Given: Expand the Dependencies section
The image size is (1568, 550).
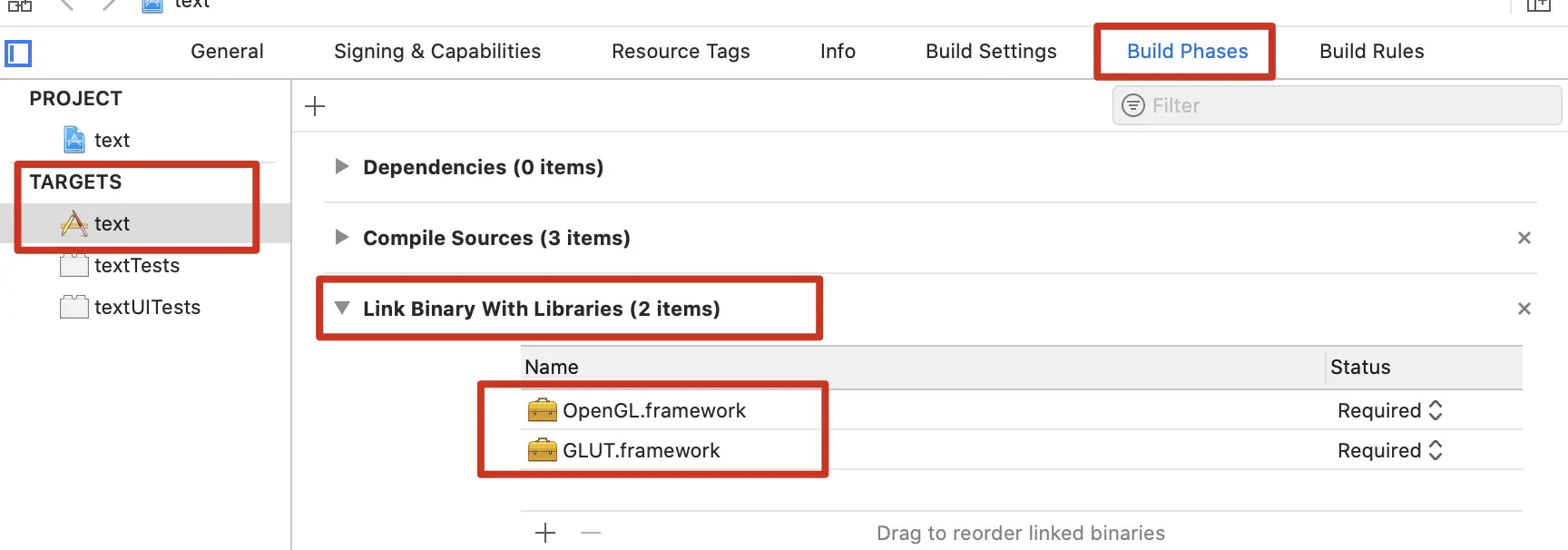Looking at the screenshot, I should click(x=342, y=166).
